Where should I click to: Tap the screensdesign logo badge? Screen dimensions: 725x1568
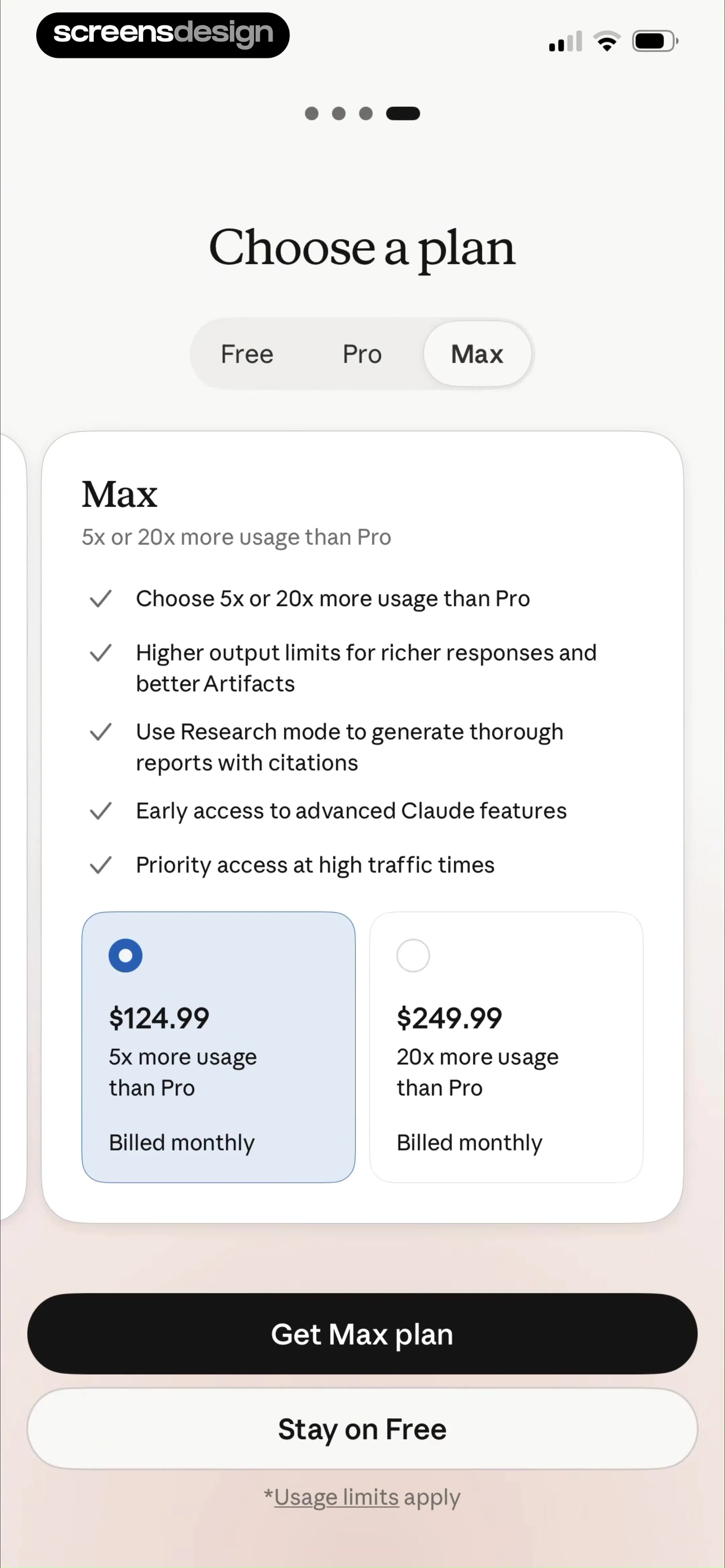coord(162,35)
